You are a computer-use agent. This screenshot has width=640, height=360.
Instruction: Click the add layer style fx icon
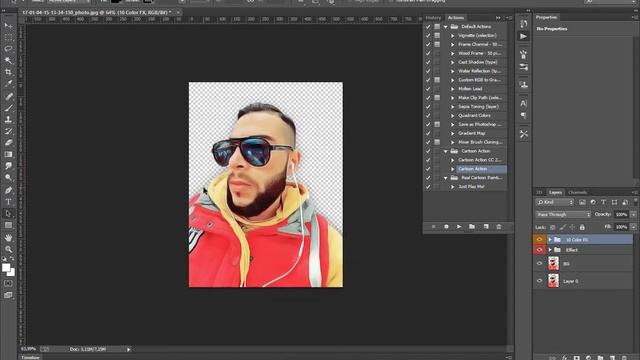[x=564, y=358]
